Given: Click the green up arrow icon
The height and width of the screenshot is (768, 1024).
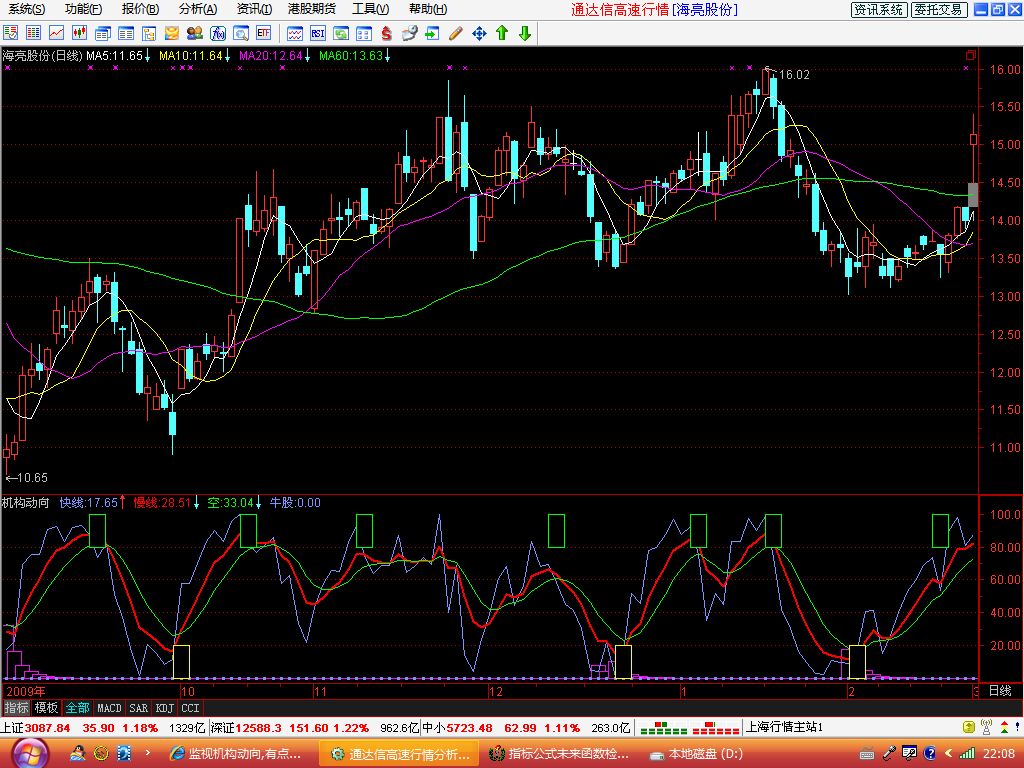Looking at the screenshot, I should [x=502, y=33].
